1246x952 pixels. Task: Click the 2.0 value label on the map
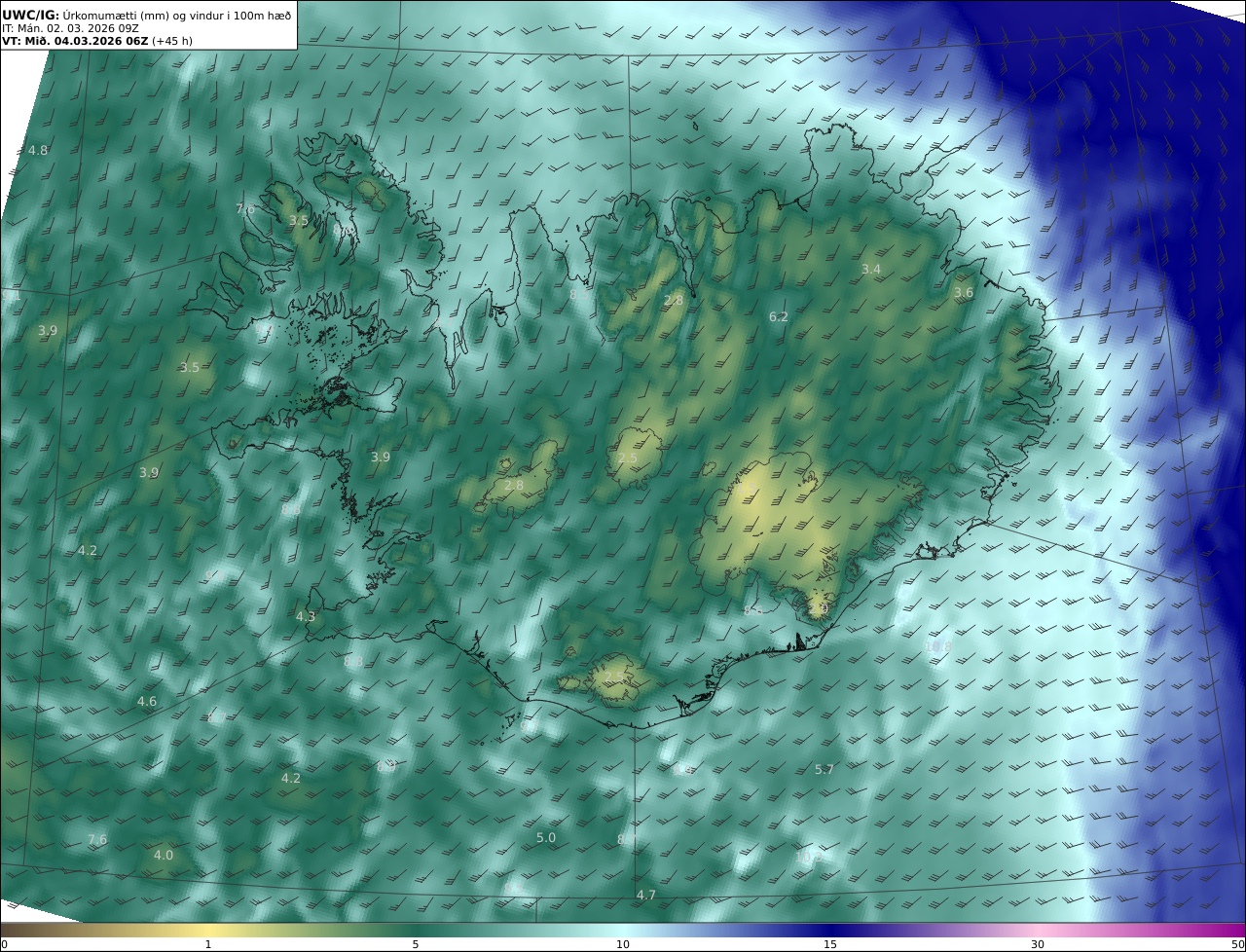coord(818,608)
